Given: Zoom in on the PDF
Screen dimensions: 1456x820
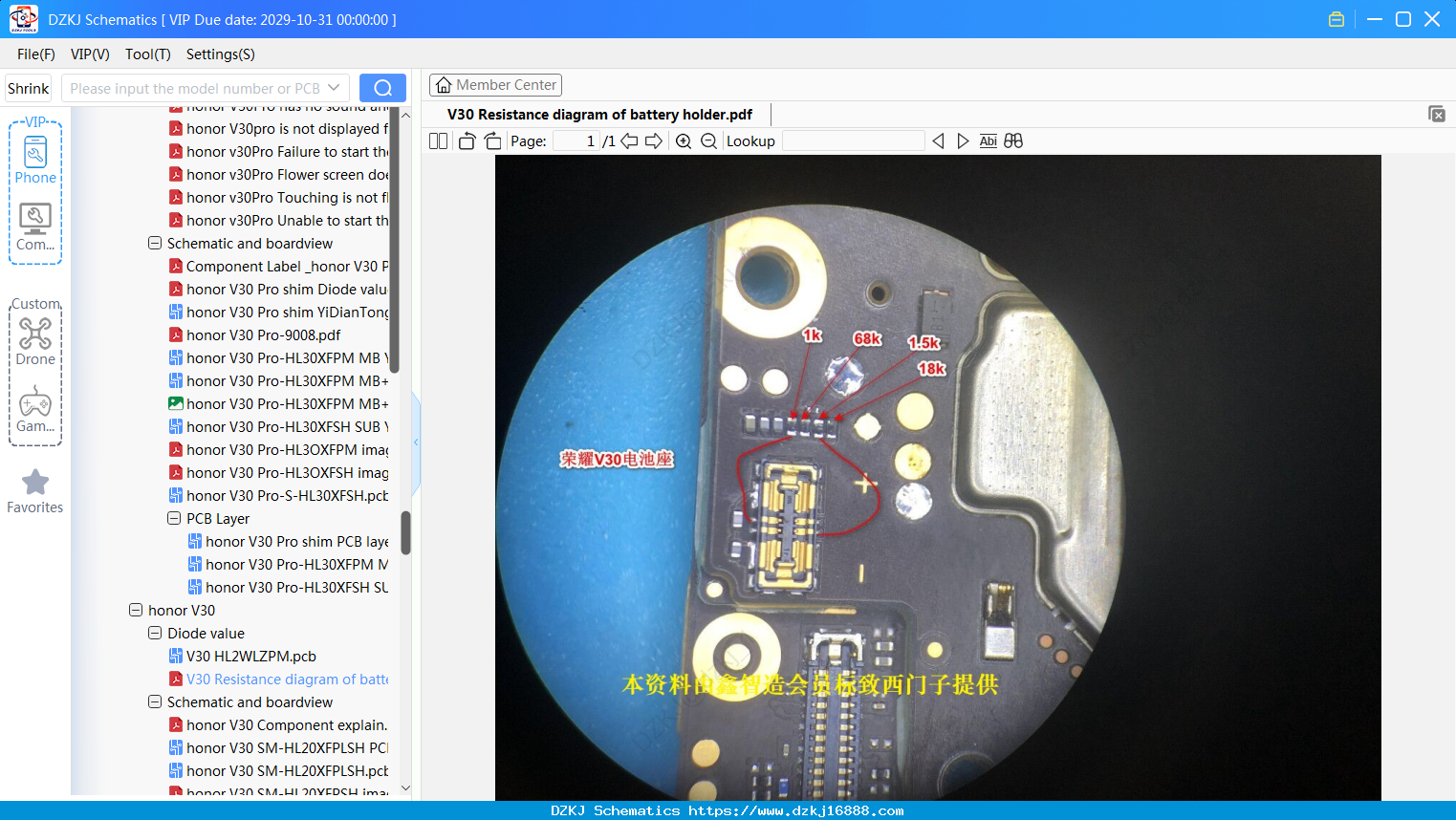Looking at the screenshot, I should [x=684, y=141].
